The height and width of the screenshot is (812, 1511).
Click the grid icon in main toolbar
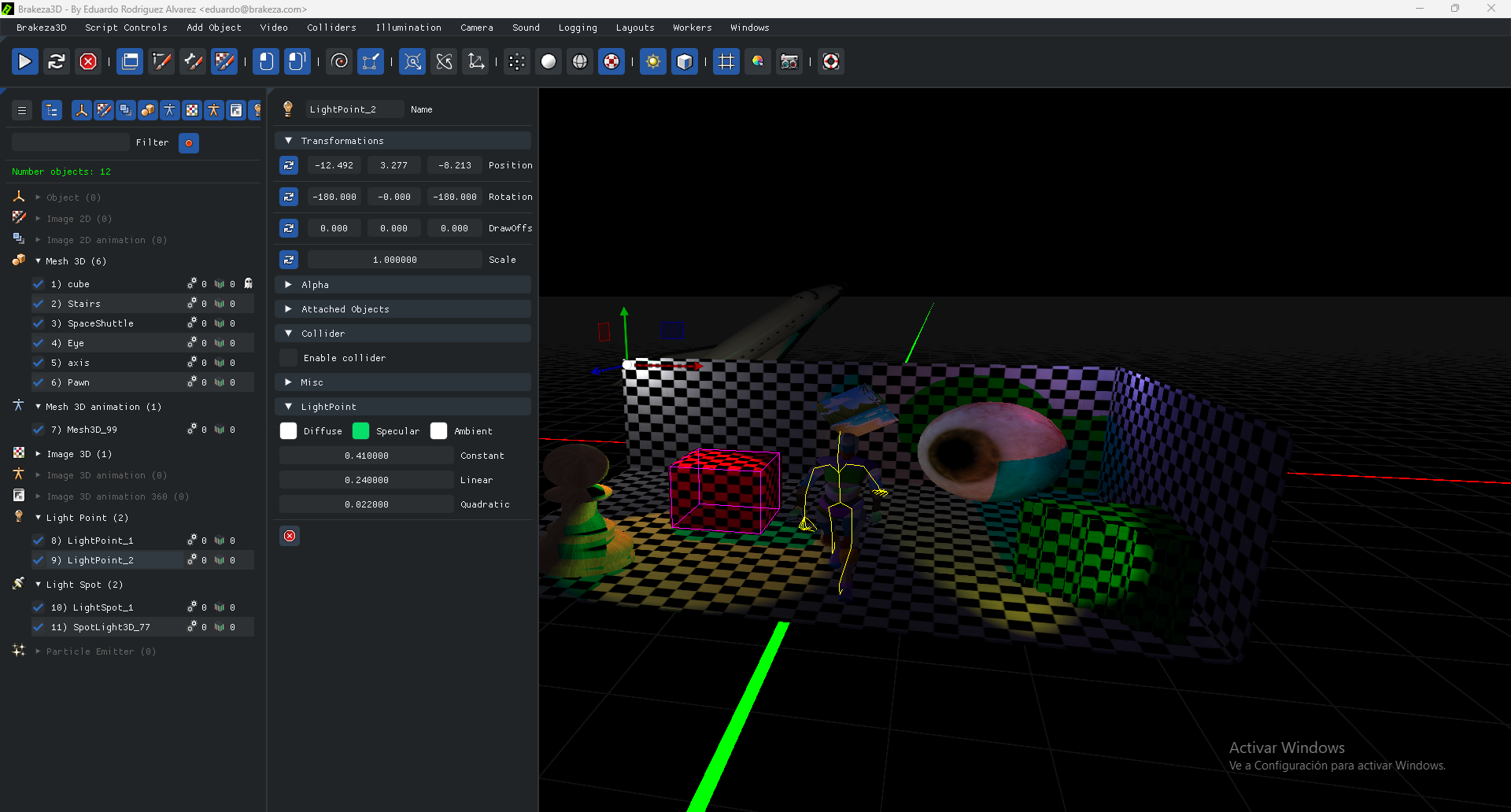pos(726,61)
